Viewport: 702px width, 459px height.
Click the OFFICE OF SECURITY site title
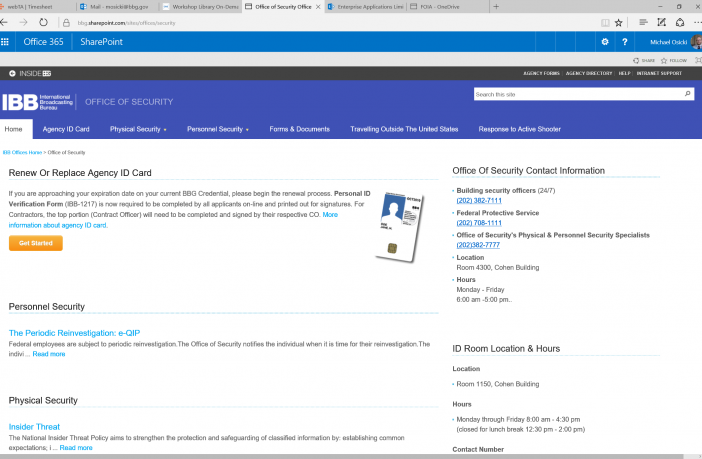point(129,102)
